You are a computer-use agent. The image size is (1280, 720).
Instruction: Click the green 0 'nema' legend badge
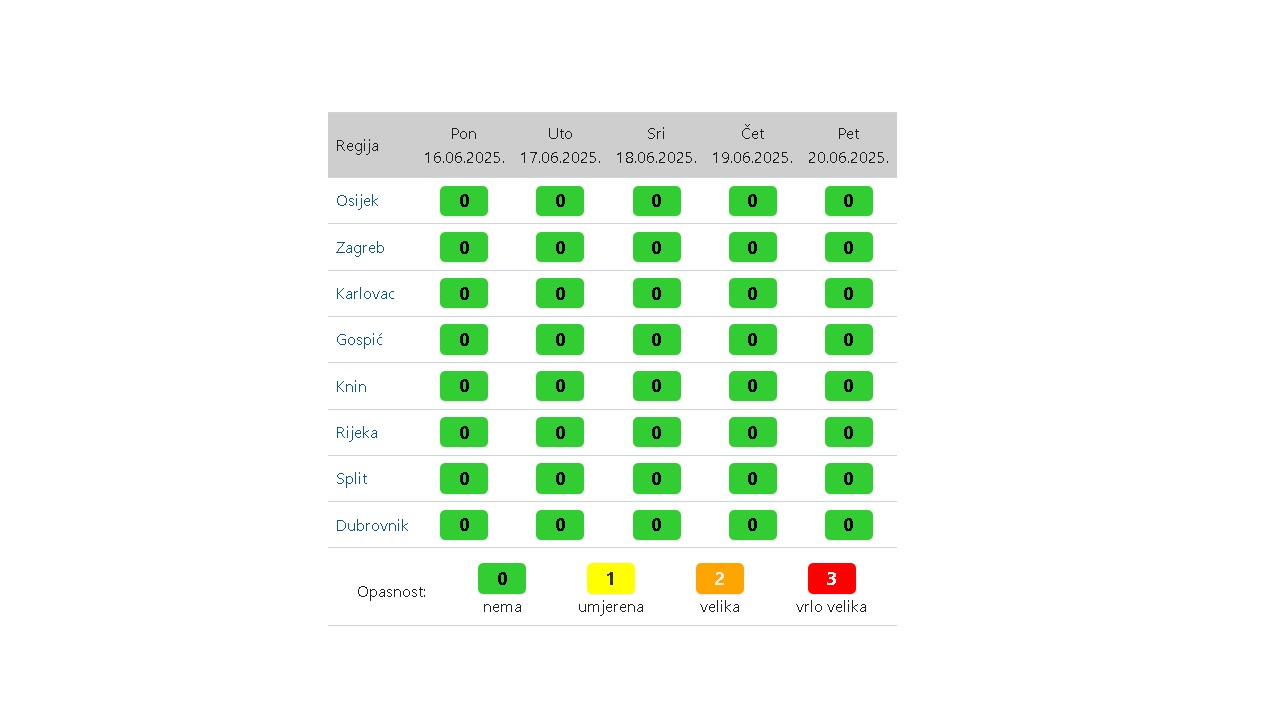coord(502,579)
